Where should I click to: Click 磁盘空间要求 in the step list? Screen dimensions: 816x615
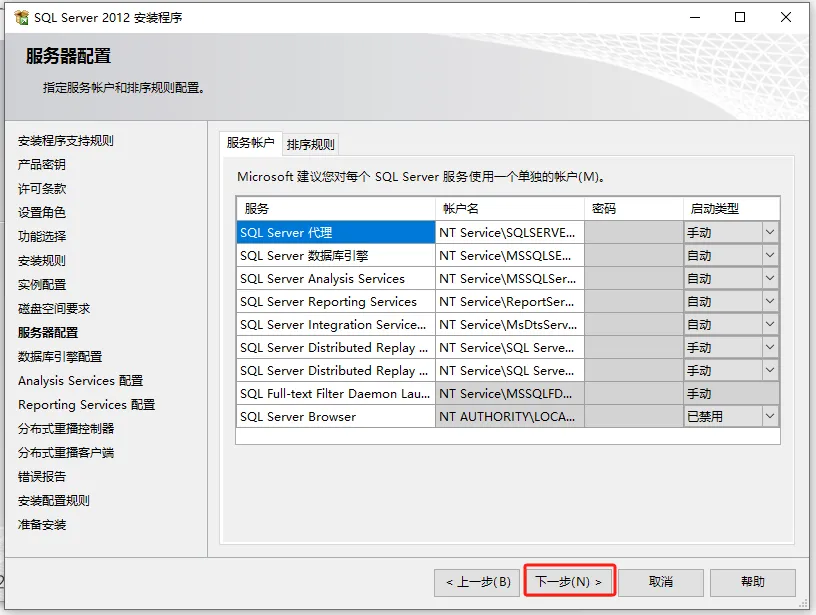(54, 309)
